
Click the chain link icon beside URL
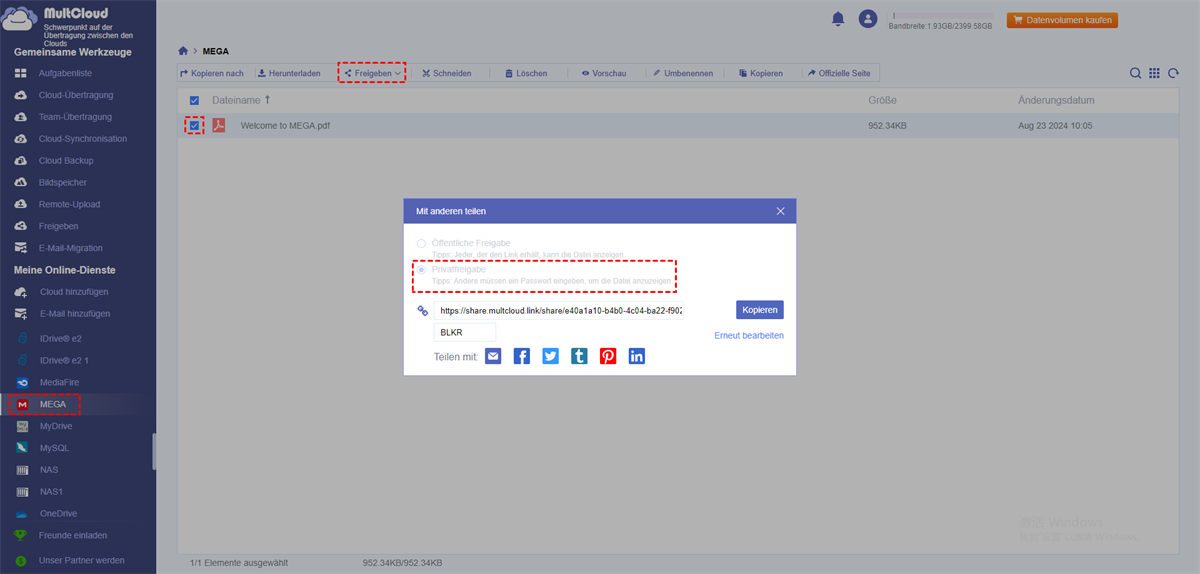[422, 311]
